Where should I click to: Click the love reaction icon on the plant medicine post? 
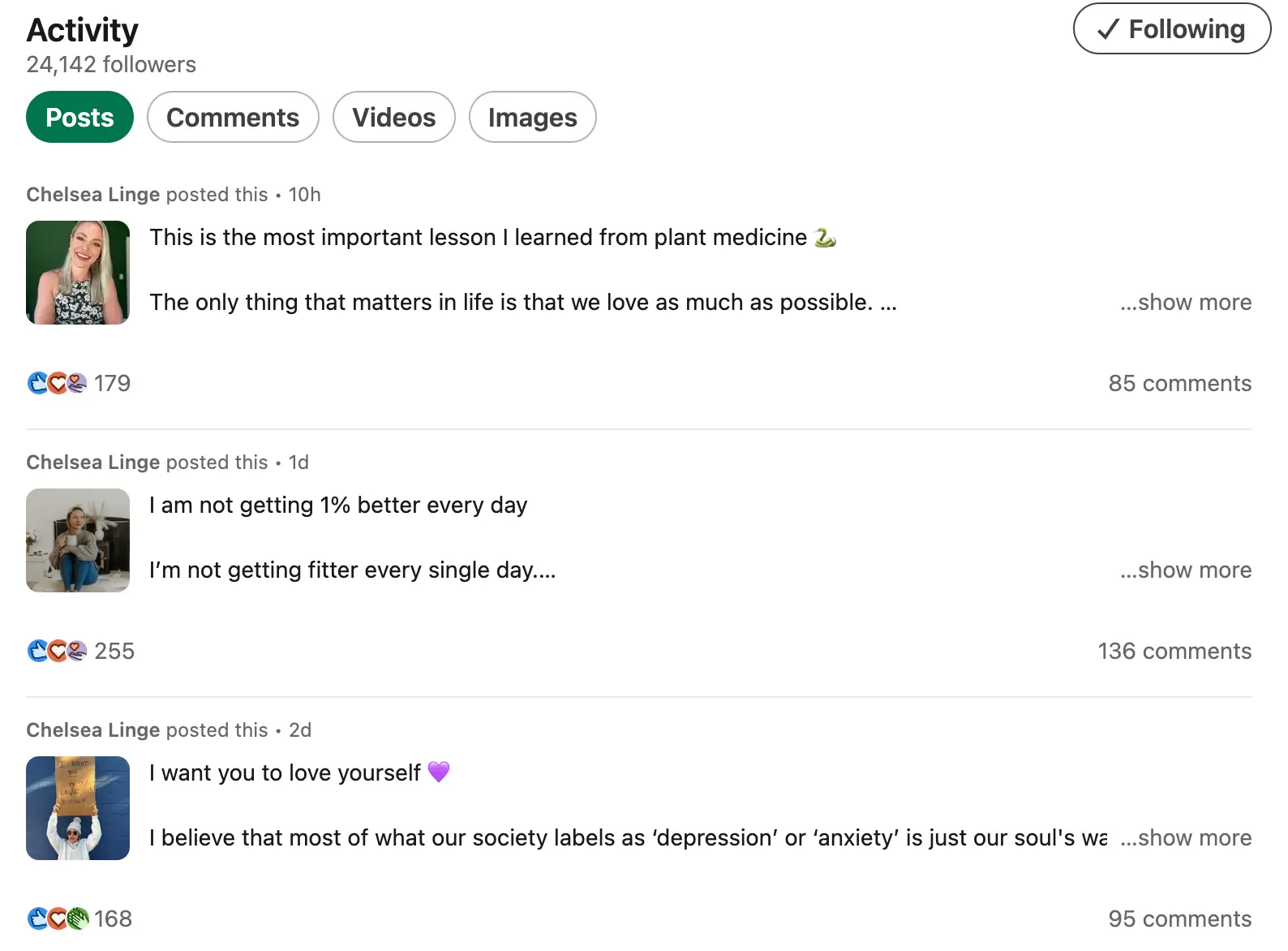click(57, 383)
